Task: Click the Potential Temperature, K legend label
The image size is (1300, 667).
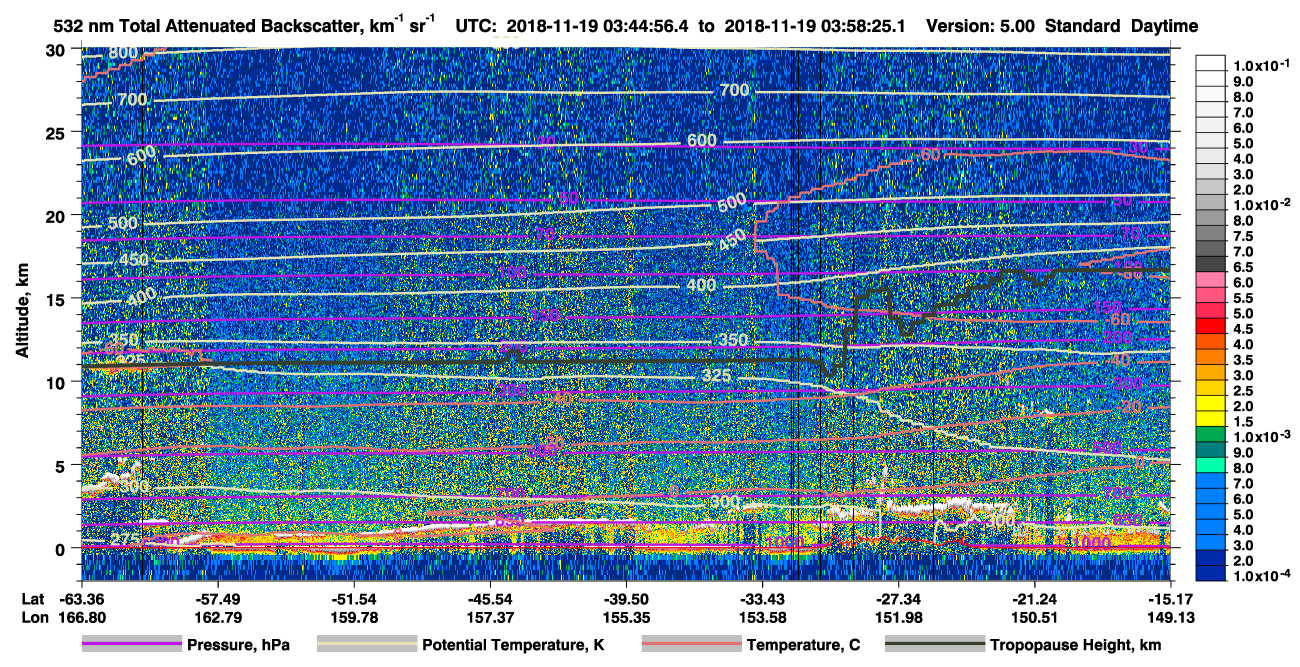Action: tap(514, 645)
